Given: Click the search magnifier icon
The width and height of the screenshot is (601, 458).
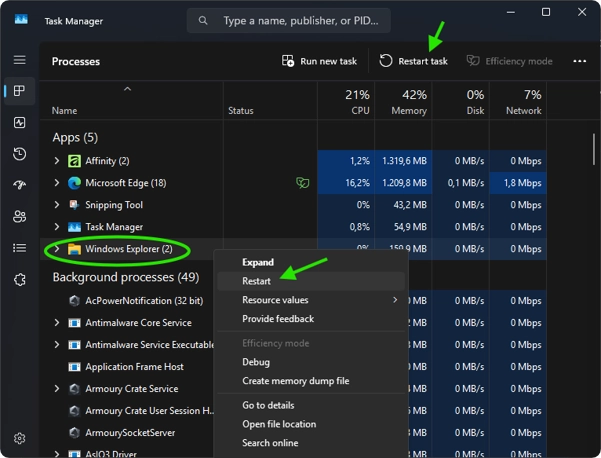Looking at the screenshot, I should coord(203,20).
